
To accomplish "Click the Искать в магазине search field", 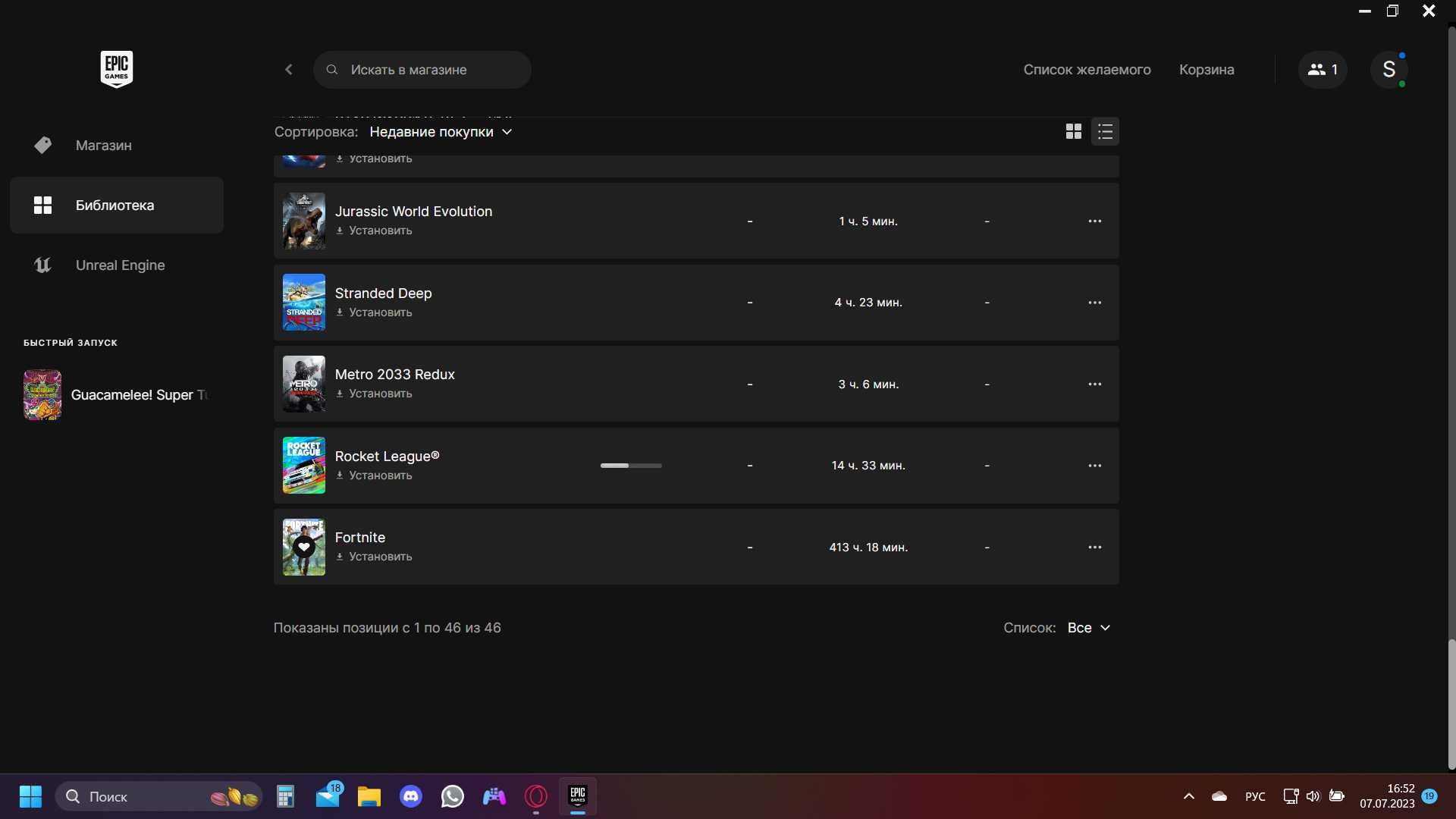I will tap(422, 70).
